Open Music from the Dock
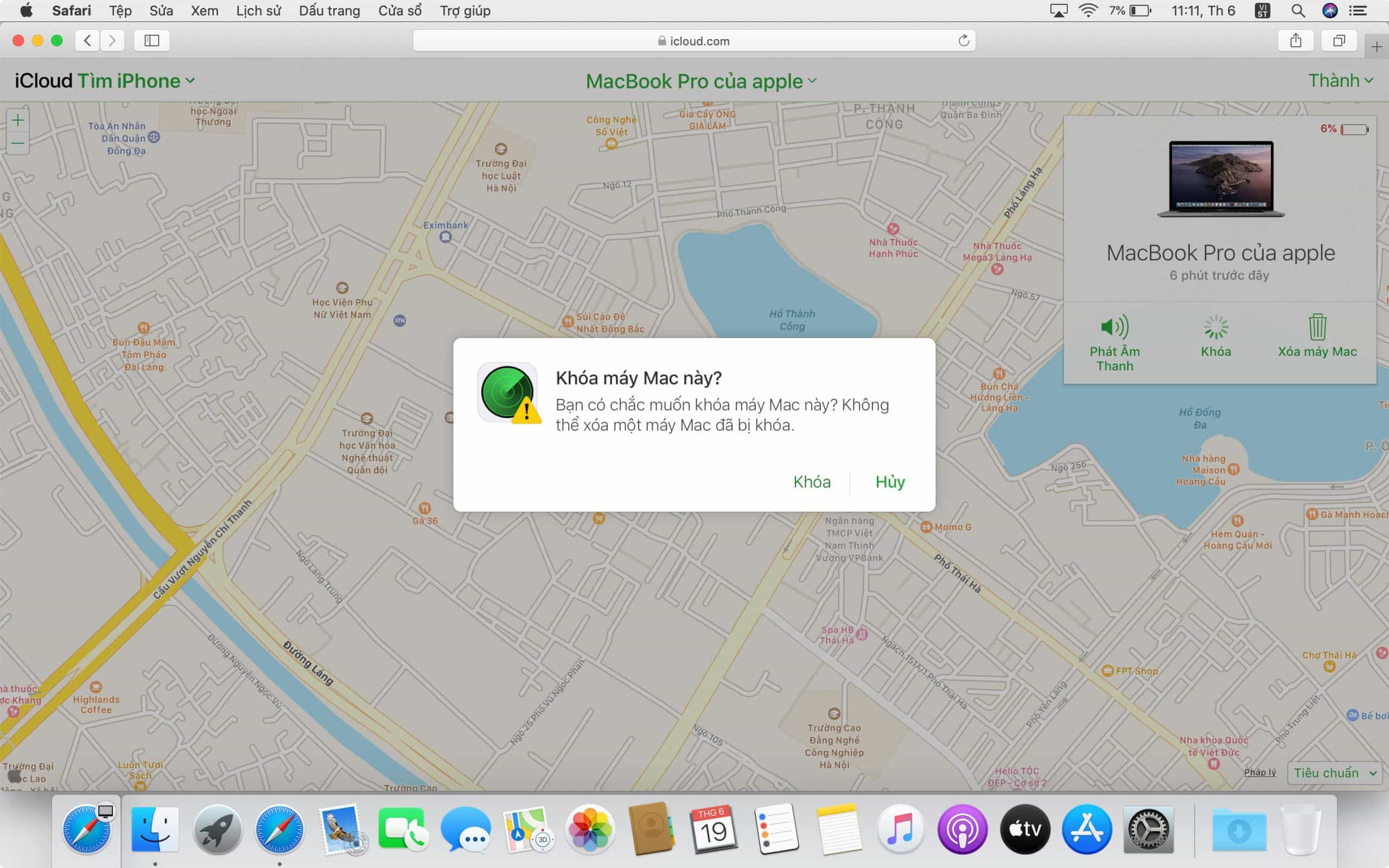The image size is (1389, 868). (x=900, y=829)
